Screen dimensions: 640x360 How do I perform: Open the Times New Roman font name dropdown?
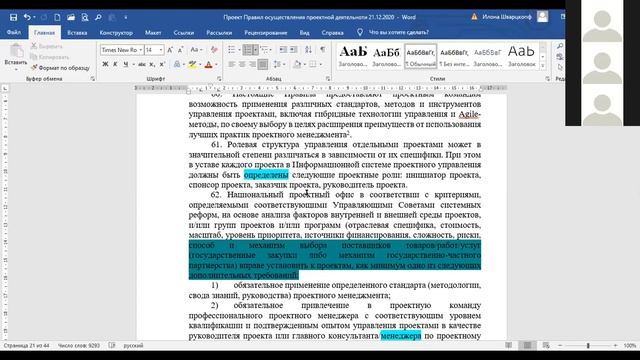[x=141, y=50]
